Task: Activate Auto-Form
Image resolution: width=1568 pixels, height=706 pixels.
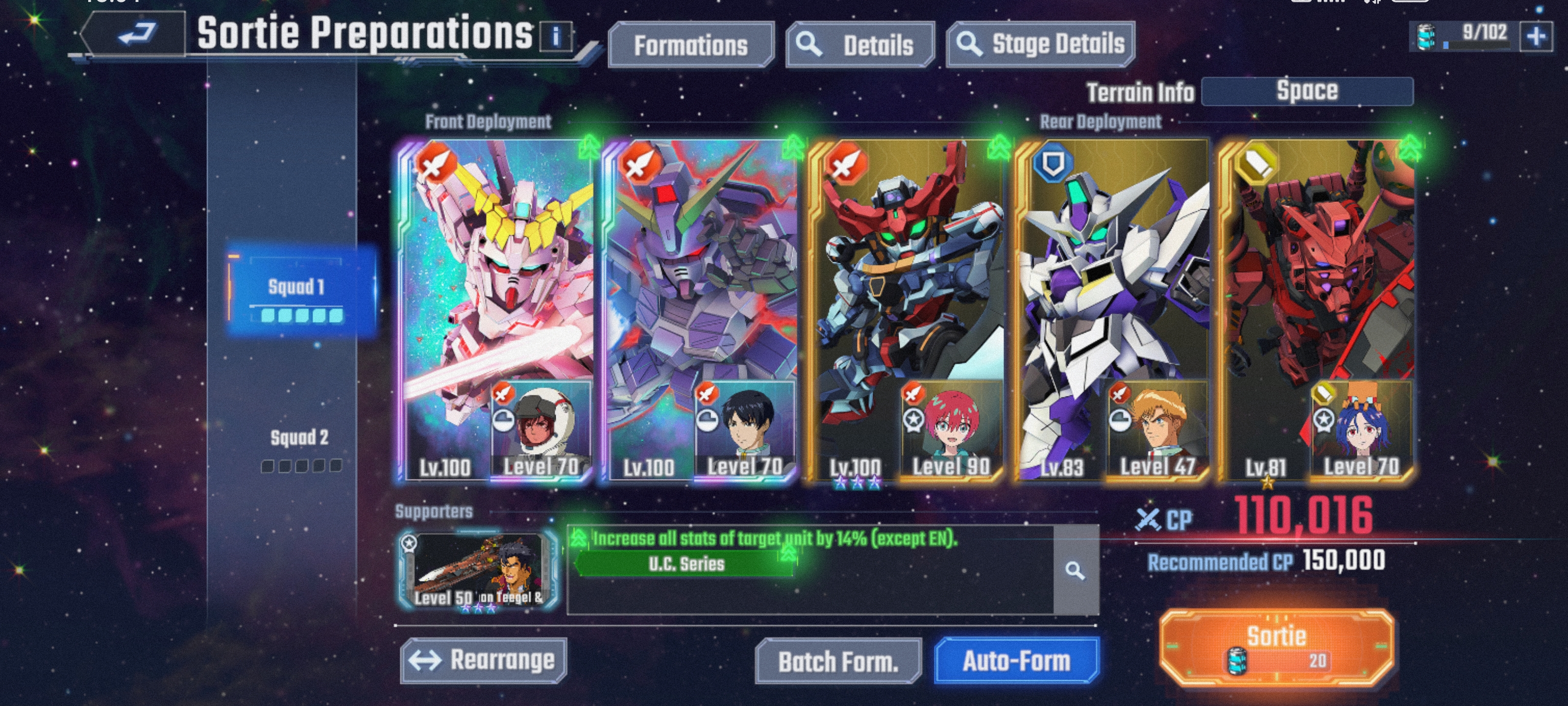Action: coord(1017,661)
